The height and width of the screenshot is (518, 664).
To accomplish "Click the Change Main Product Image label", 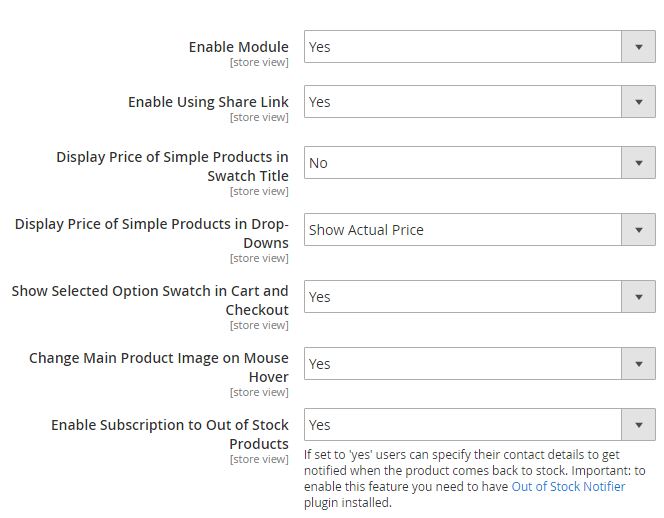I will 158,367.
